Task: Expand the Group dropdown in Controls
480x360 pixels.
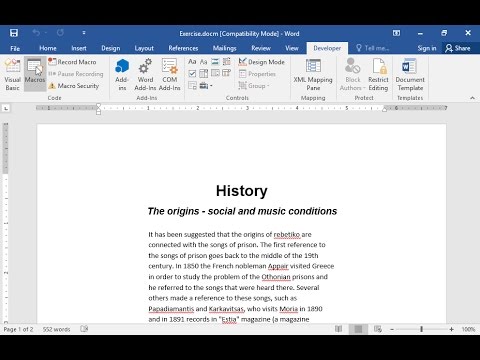Action: coord(254,86)
